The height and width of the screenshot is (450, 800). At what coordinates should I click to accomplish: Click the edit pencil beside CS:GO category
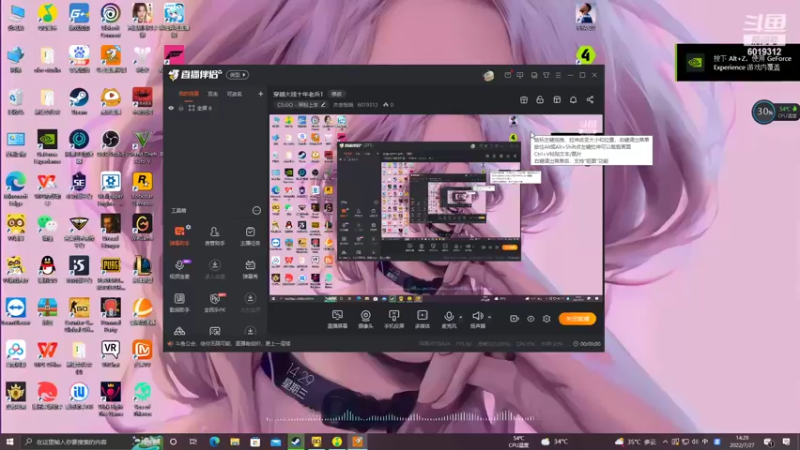point(323,105)
